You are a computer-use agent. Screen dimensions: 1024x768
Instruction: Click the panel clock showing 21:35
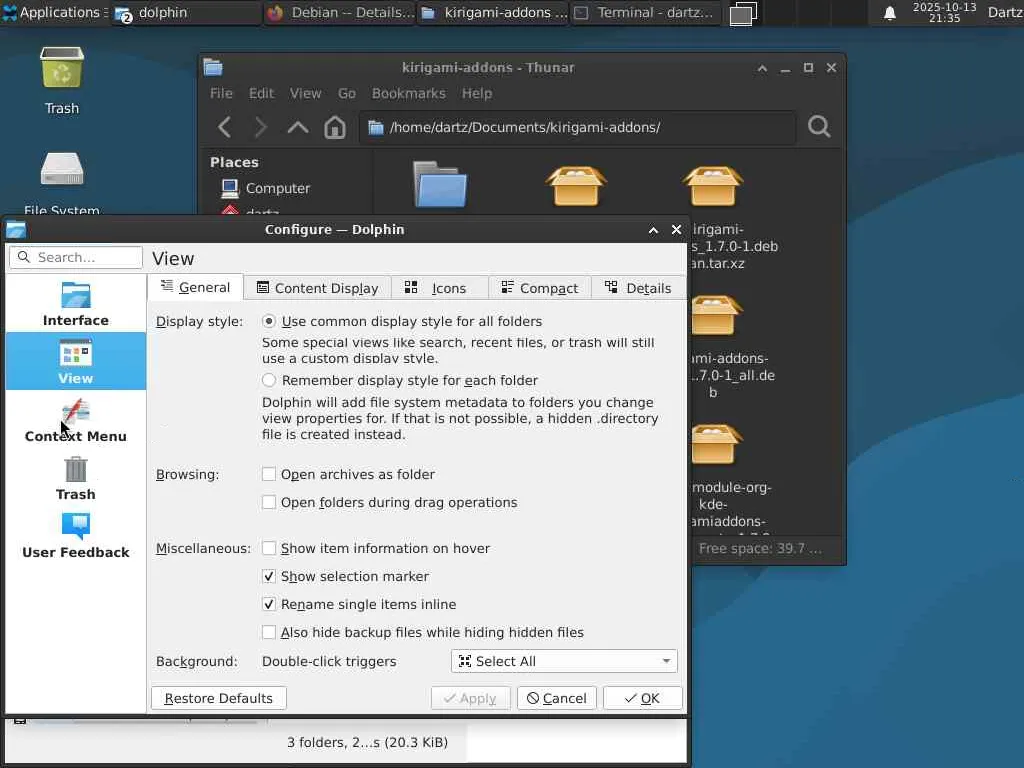click(944, 12)
